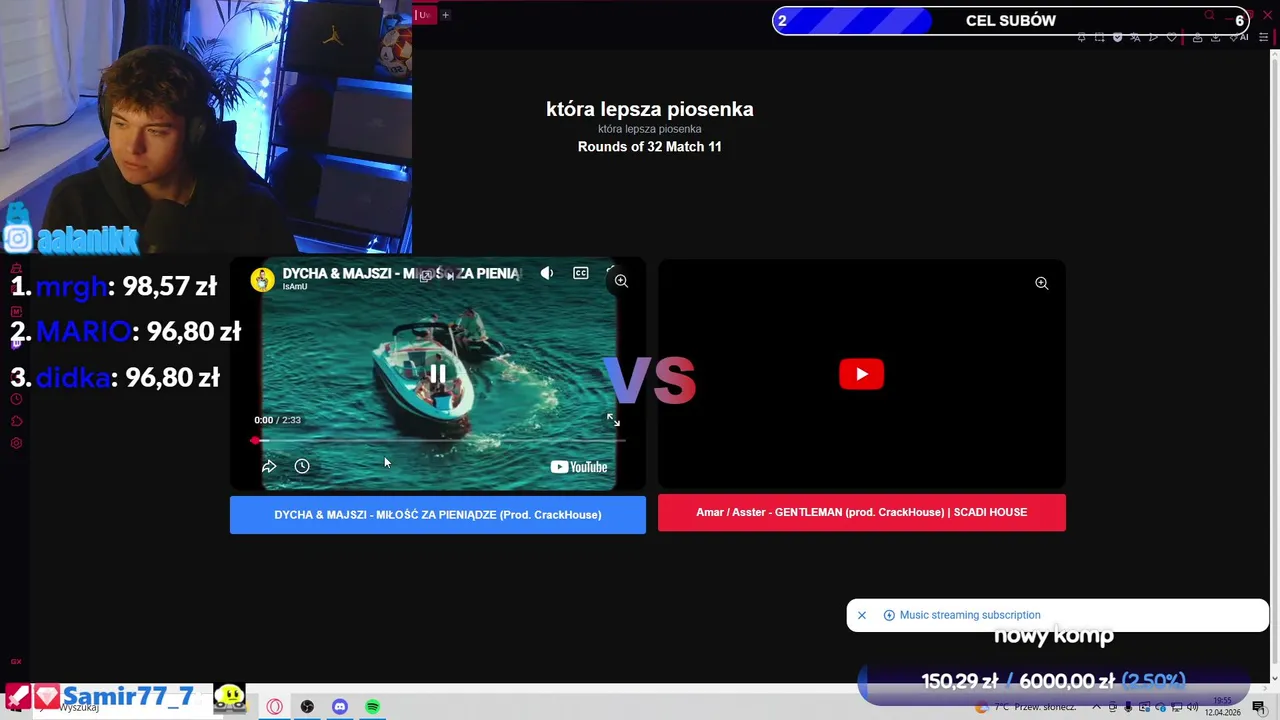
Task: Click the 'Rounds of 32 Match 11' text
Action: click(650, 147)
